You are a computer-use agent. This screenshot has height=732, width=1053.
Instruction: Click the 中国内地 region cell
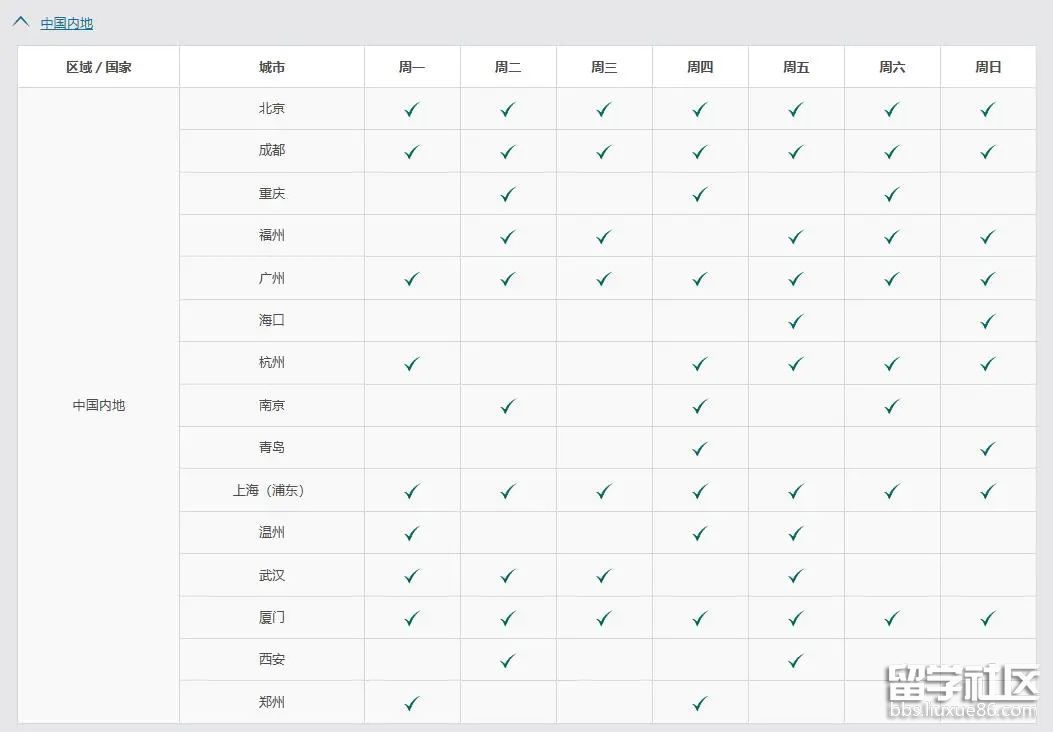click(x=99, y=405)
